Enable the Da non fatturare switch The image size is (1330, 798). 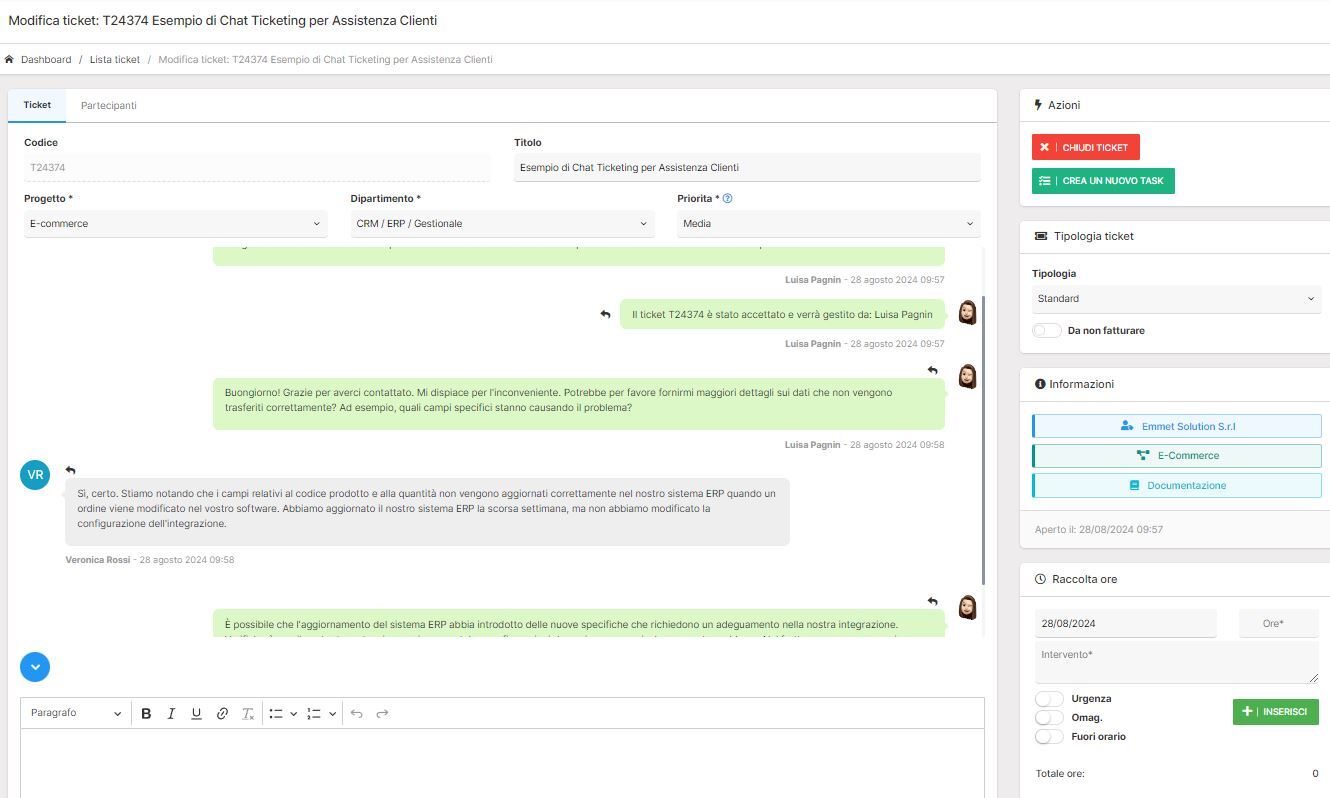click(1046, 330)
